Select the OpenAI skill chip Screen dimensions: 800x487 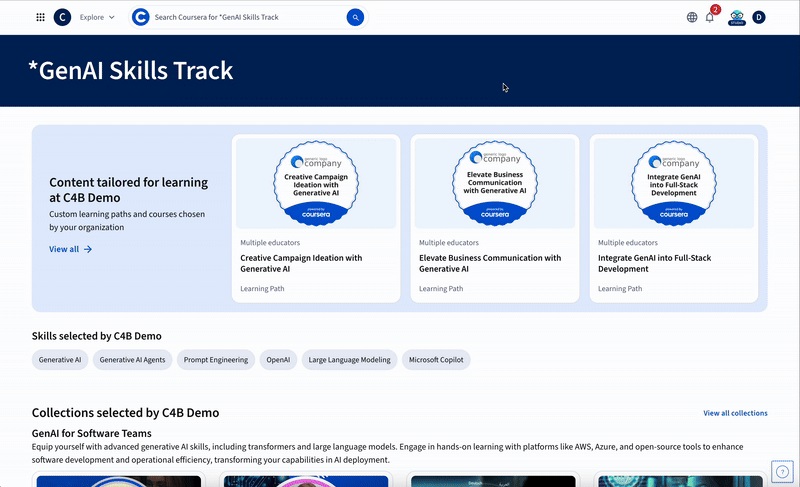point(278,360)
